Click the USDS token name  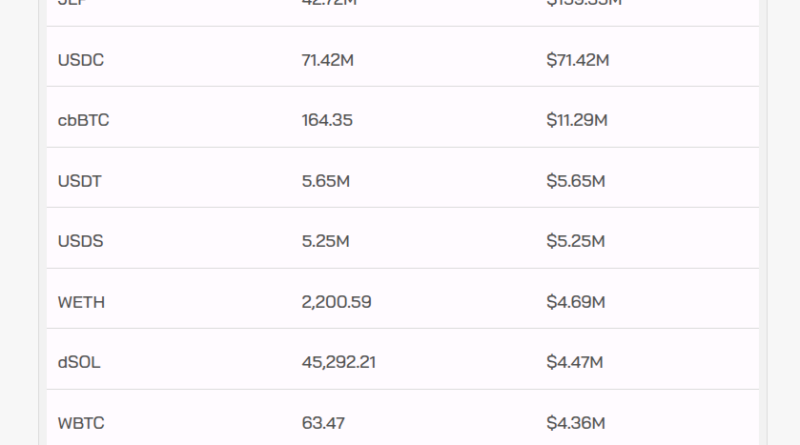click(80, 241)
